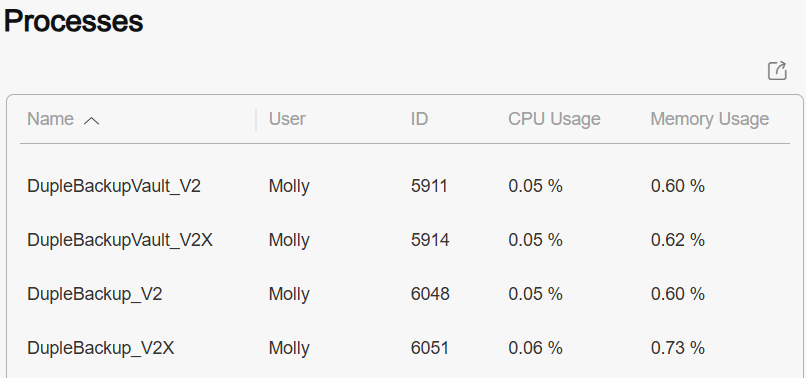The height and width of the screenshot is (378, 806).
Task: Click the 0.06 % CPU usage value
Action: (535, 348)
